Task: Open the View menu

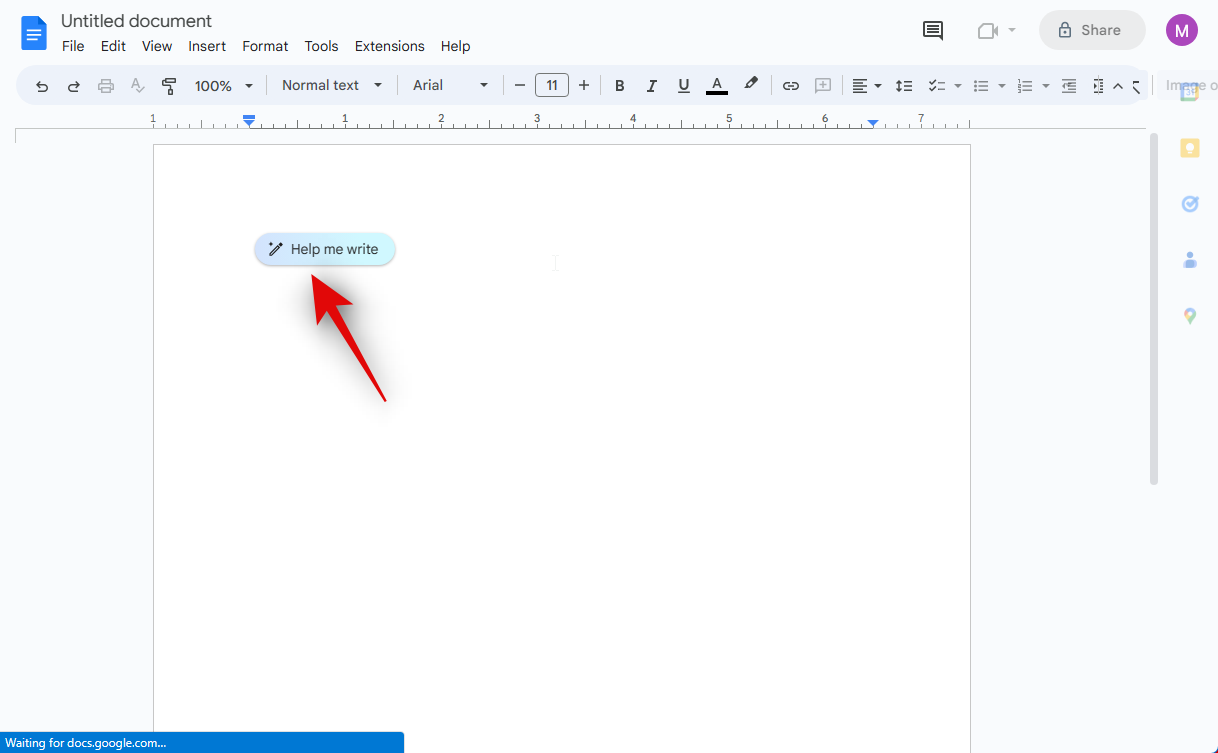Action: [x=157, y=46]
